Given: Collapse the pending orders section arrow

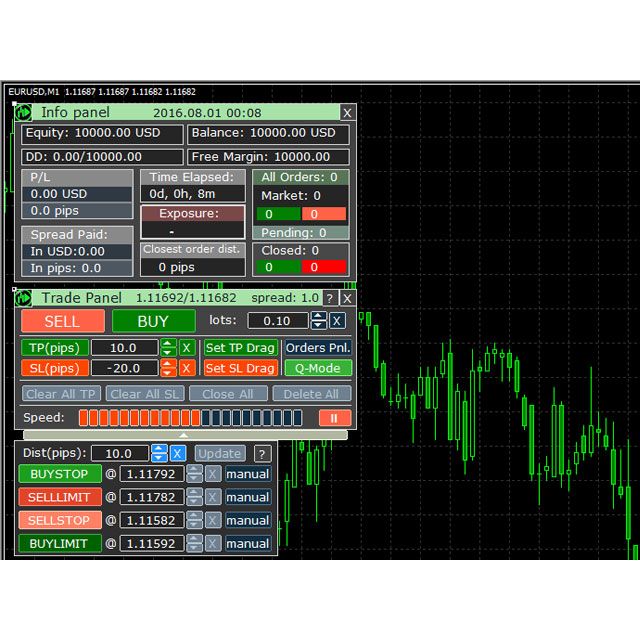Looking at the screenshot, I should pyautogui.click(x=185, y=436).
